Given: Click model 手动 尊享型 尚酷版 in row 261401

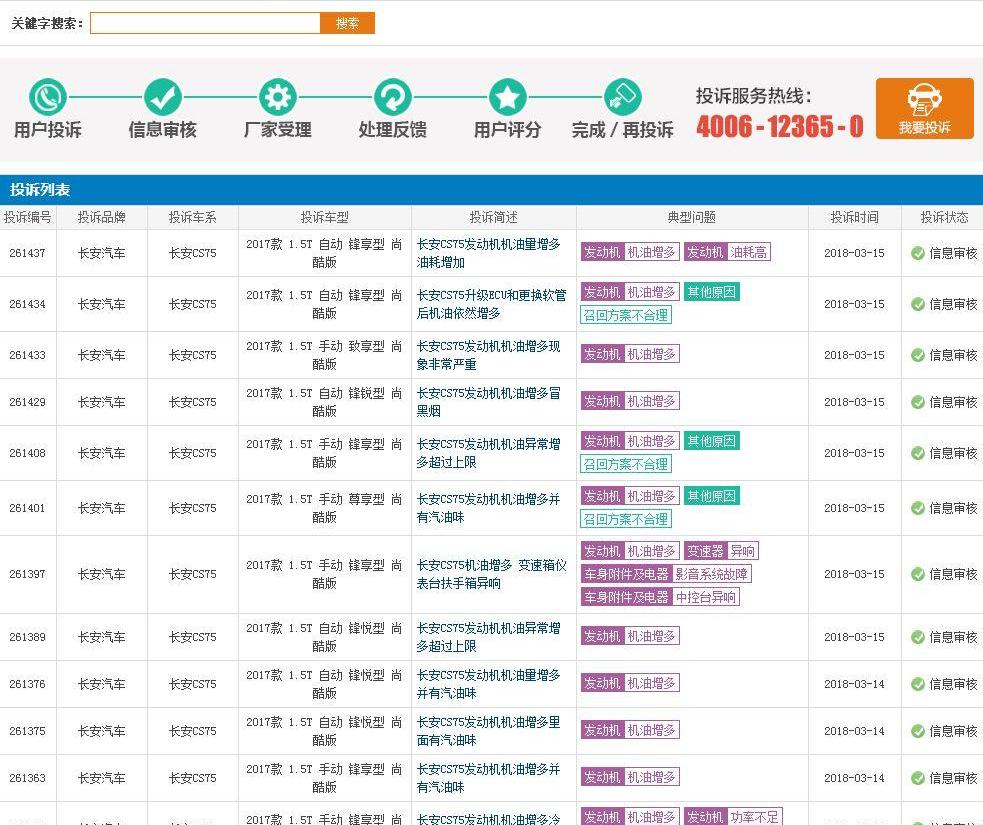Looking at the screenshot, I should point(324,508).
